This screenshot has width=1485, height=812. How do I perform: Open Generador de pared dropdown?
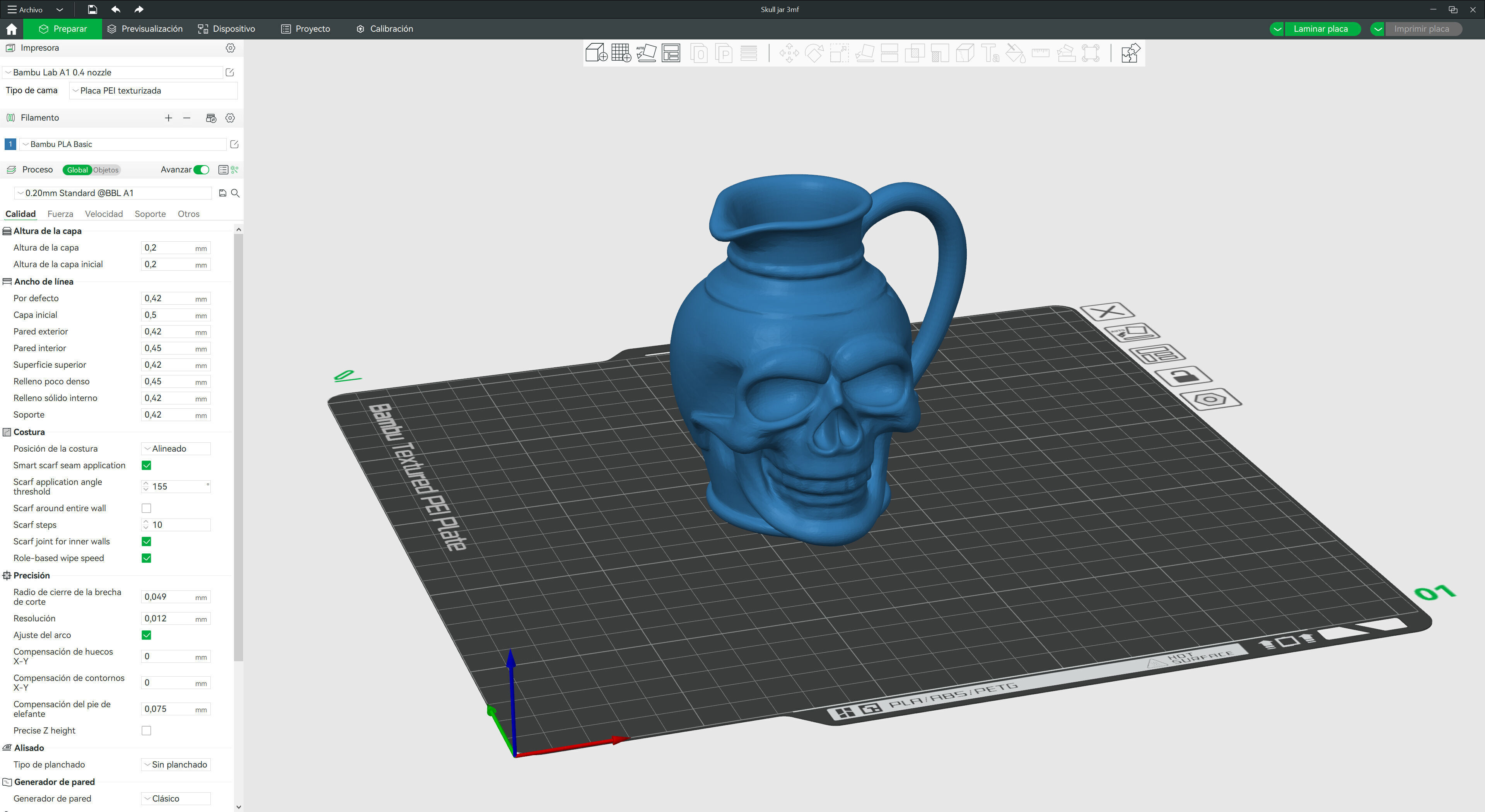176,799
